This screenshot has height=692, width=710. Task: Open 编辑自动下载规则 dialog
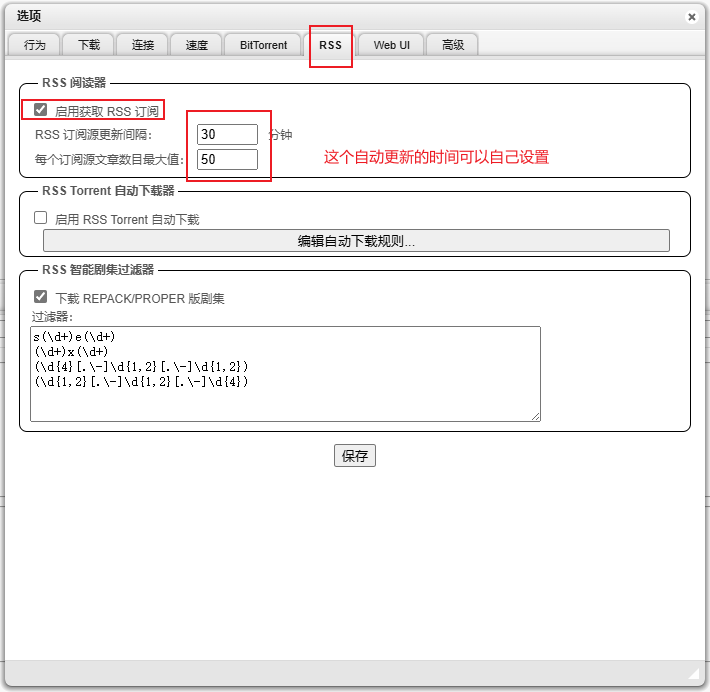(356, 241)
